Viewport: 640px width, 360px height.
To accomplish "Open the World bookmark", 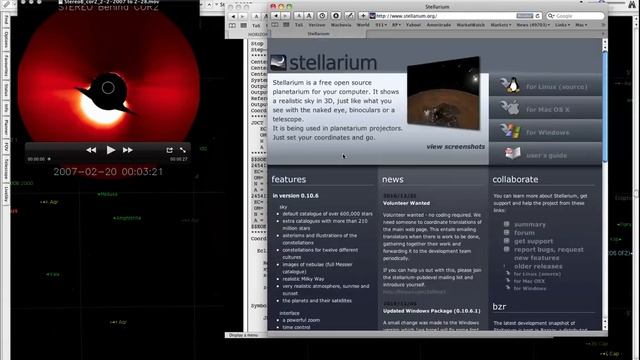I will point(363,25).
